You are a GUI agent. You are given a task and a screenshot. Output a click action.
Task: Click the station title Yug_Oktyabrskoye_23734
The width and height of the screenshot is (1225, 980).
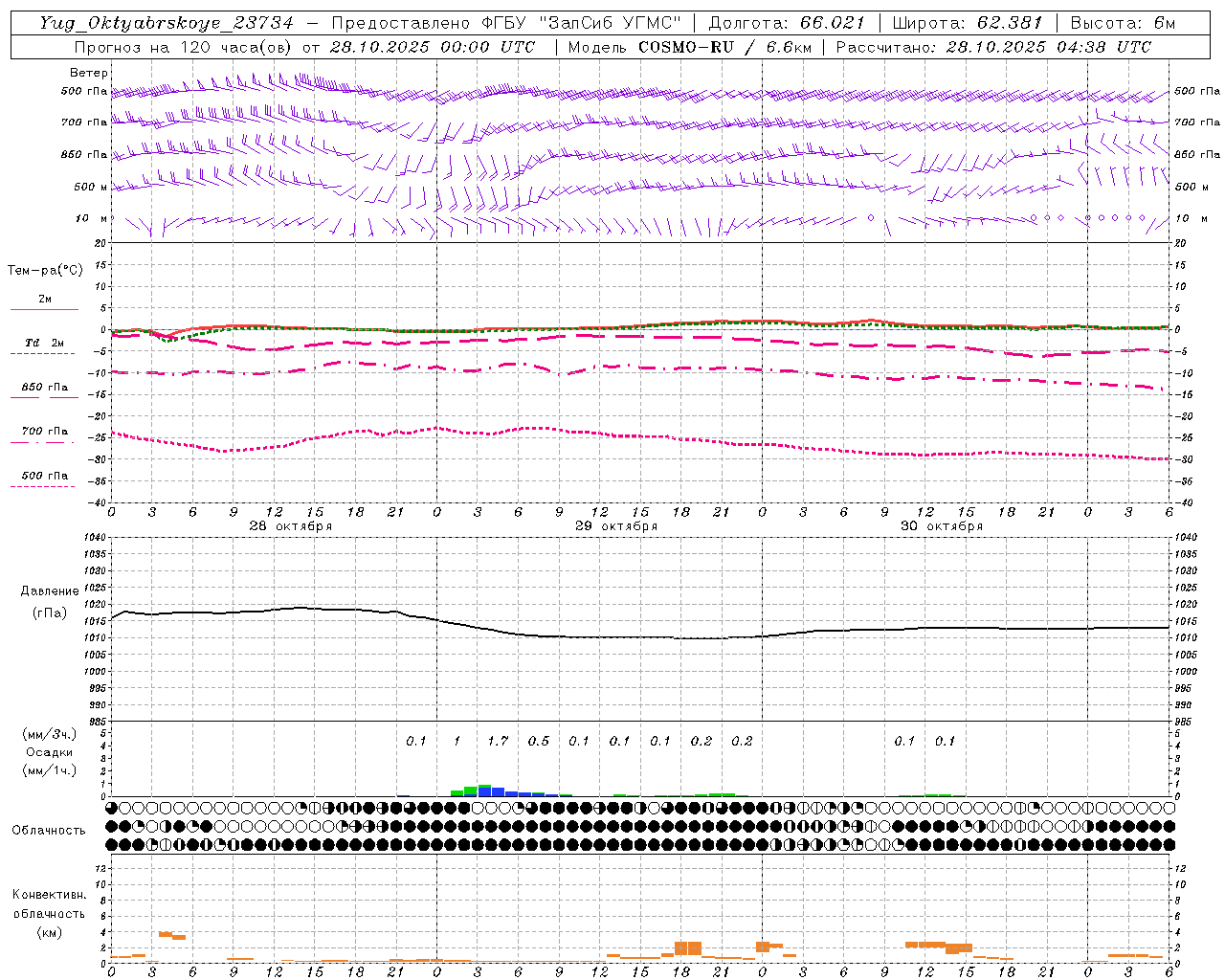click(x=167, y=23)
